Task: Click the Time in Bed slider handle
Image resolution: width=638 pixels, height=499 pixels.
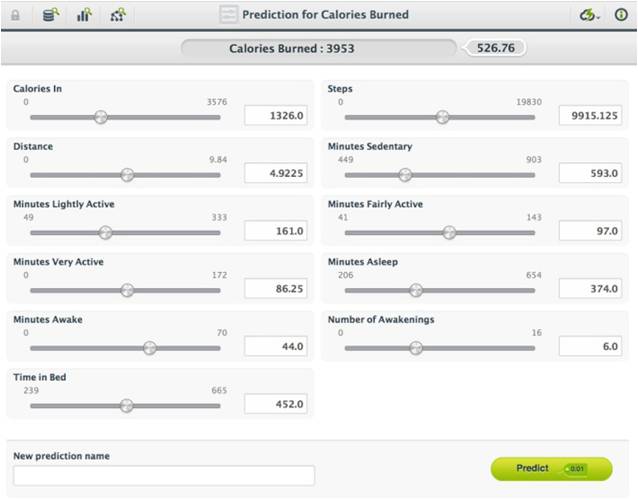Action: click(126, 405)
